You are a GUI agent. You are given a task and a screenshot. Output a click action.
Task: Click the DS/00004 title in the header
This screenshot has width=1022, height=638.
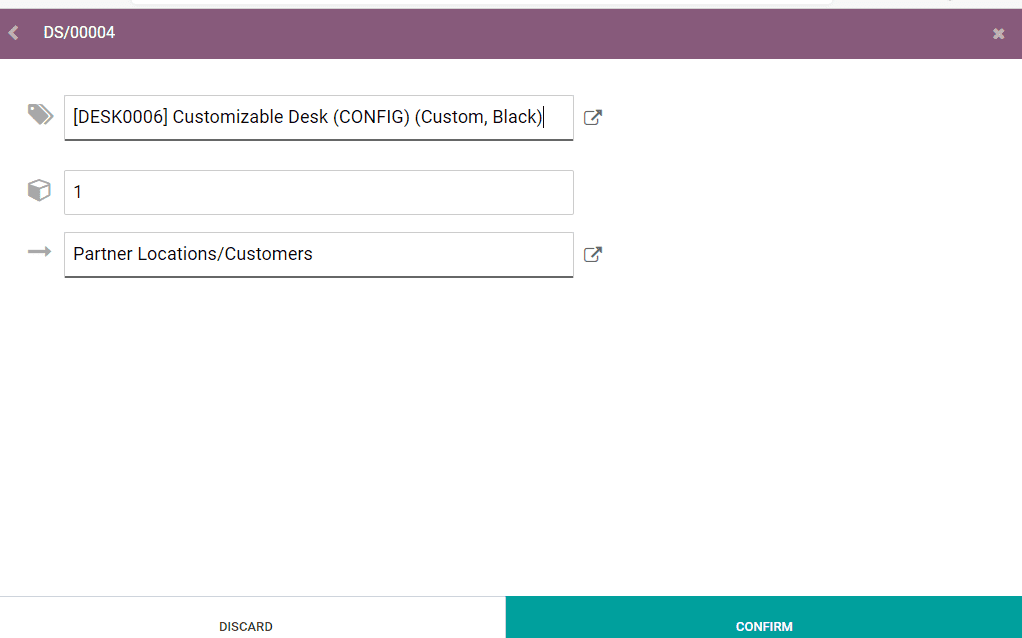tap(79, 33)
